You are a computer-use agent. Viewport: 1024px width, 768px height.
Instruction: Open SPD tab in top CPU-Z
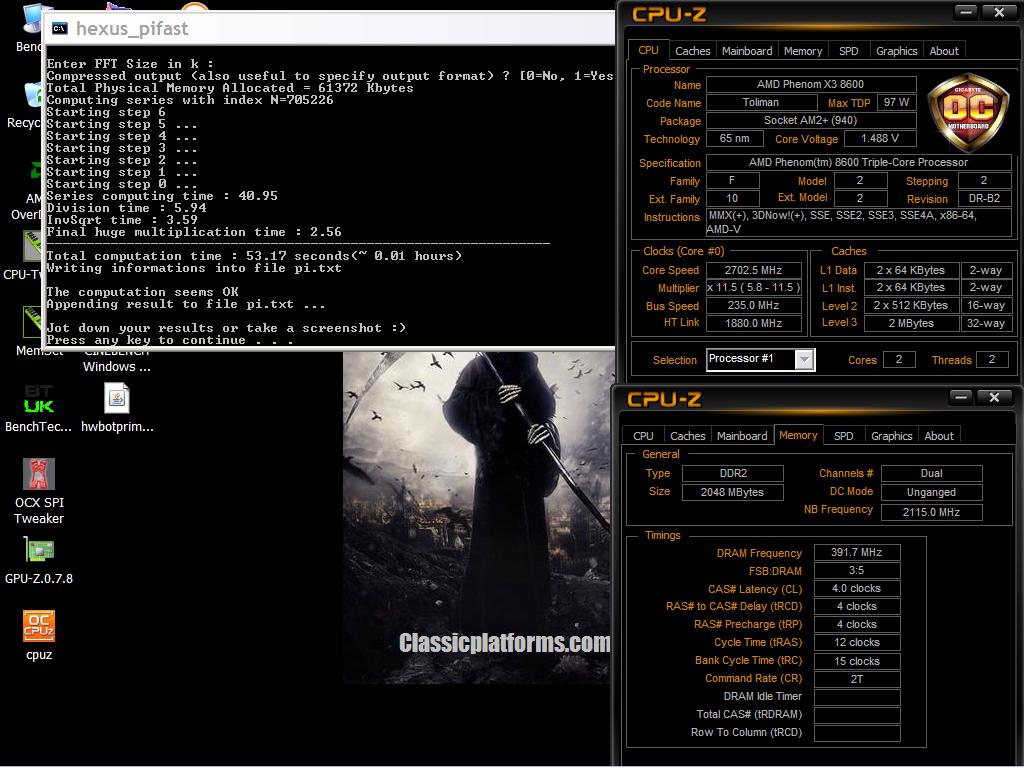point(848,51)
